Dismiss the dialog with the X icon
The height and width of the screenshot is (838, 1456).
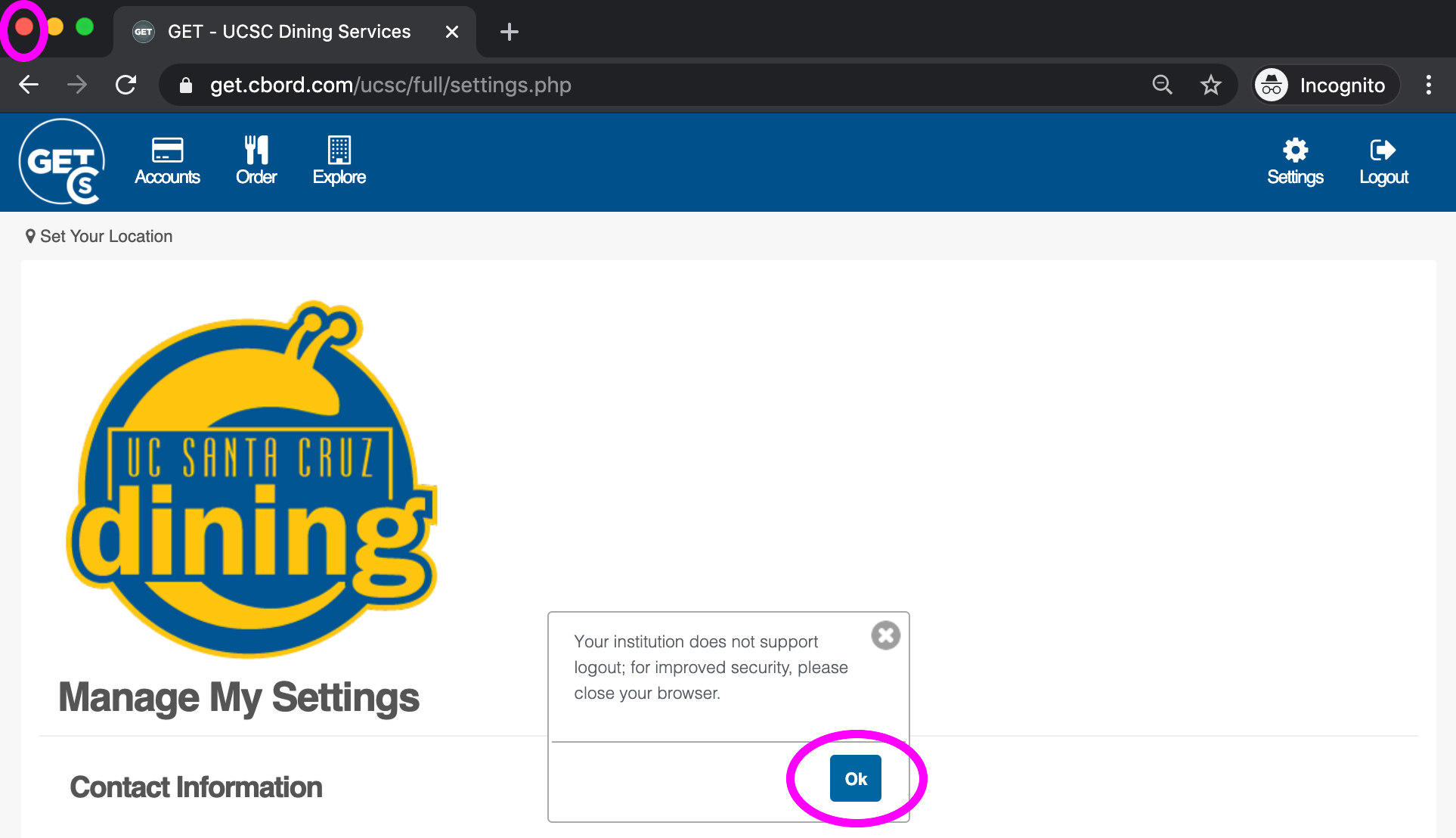point(885,635)
